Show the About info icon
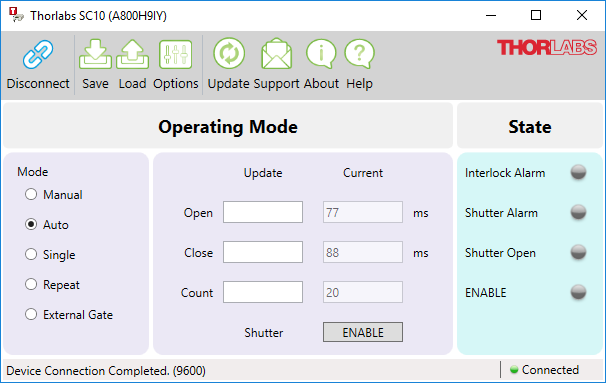Screen dimensions: 606x383 click(x=321, y=53)
